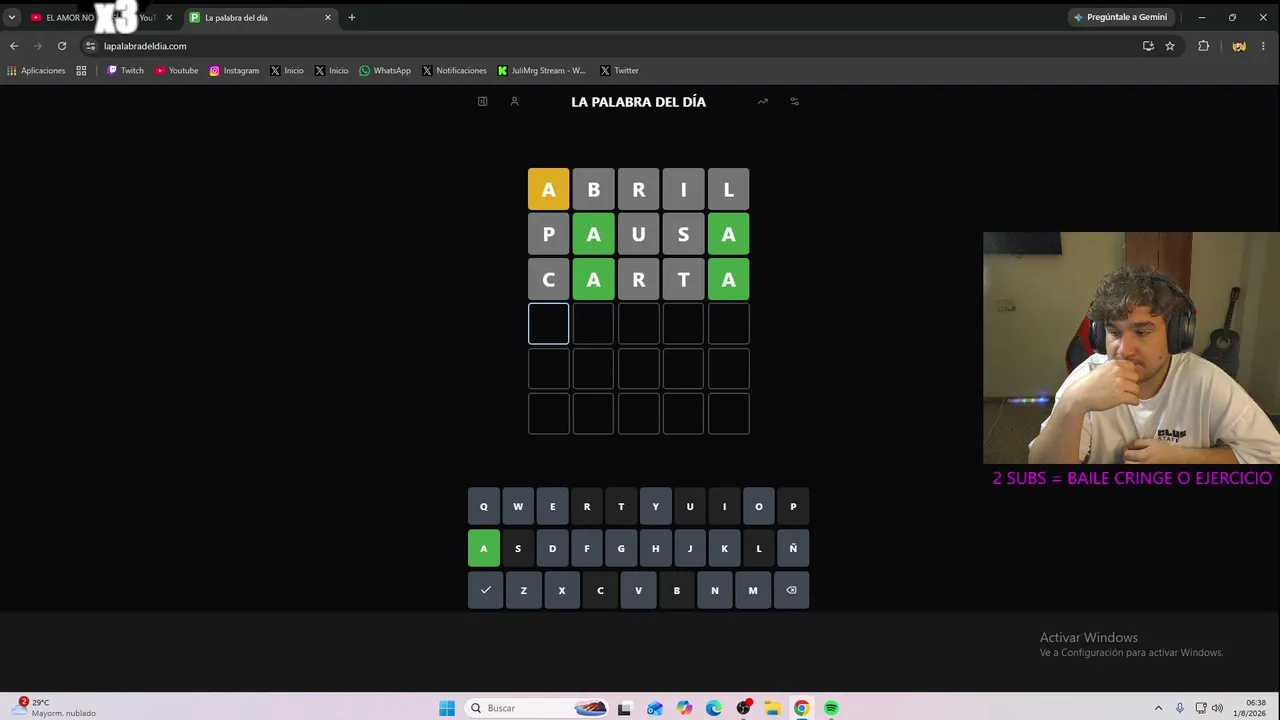Tap the K key on the on-screen keyboard
The height and width of the screenshot is (720, 1280).
724,548
